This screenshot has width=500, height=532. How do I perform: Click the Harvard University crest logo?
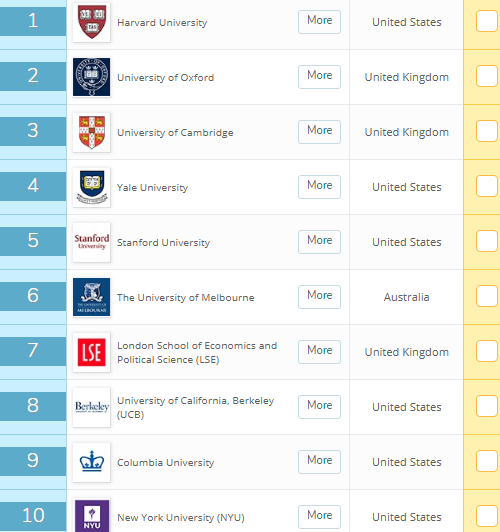click(x=92, y=22)
